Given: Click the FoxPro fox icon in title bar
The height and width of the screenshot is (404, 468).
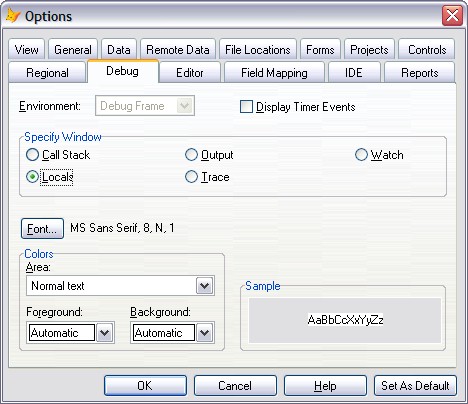Looking at the screenshot, I should 13,16.
